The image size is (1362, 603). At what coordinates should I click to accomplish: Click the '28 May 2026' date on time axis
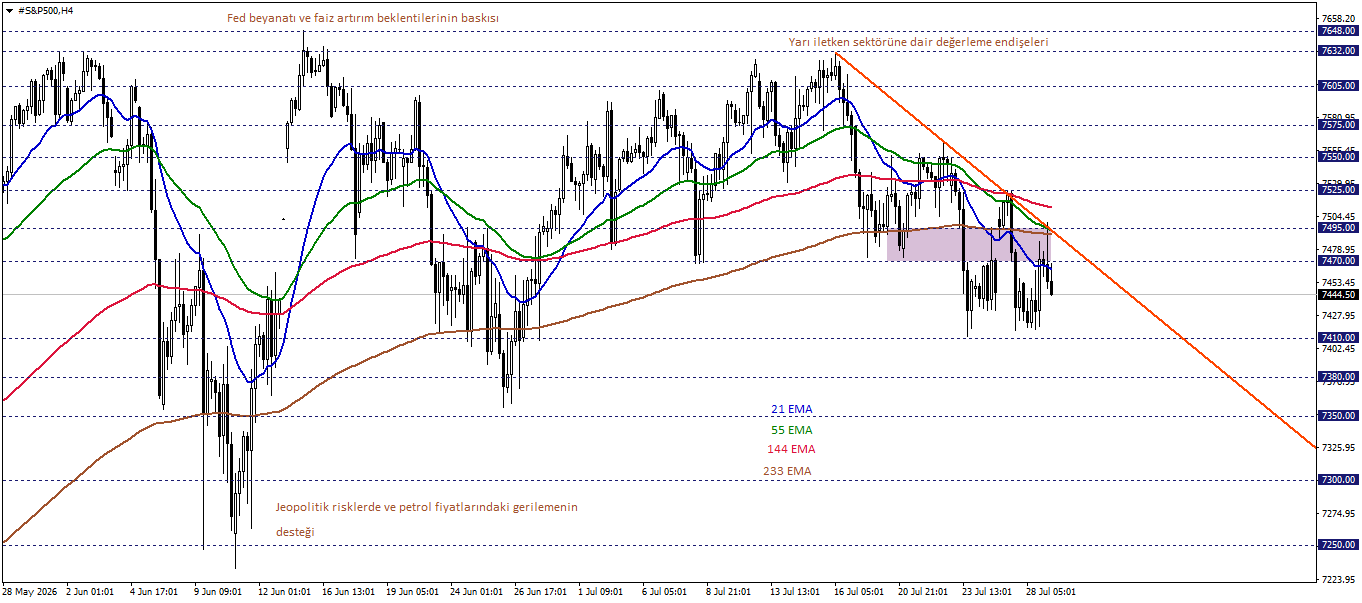[x=30, y=591]
